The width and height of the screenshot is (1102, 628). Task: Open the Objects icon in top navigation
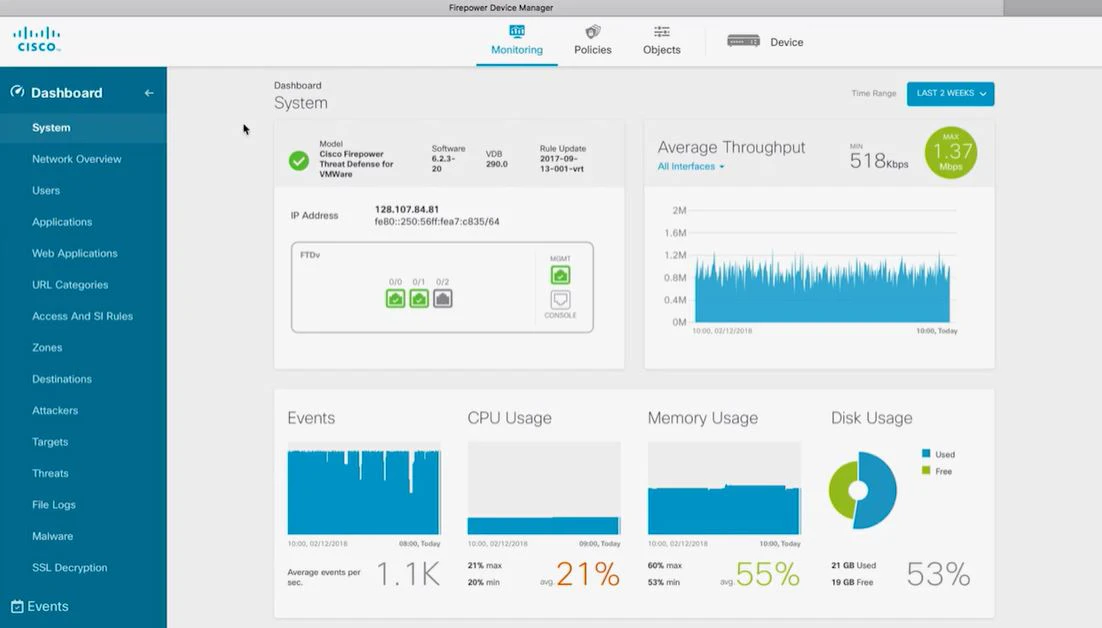[660, 31]
